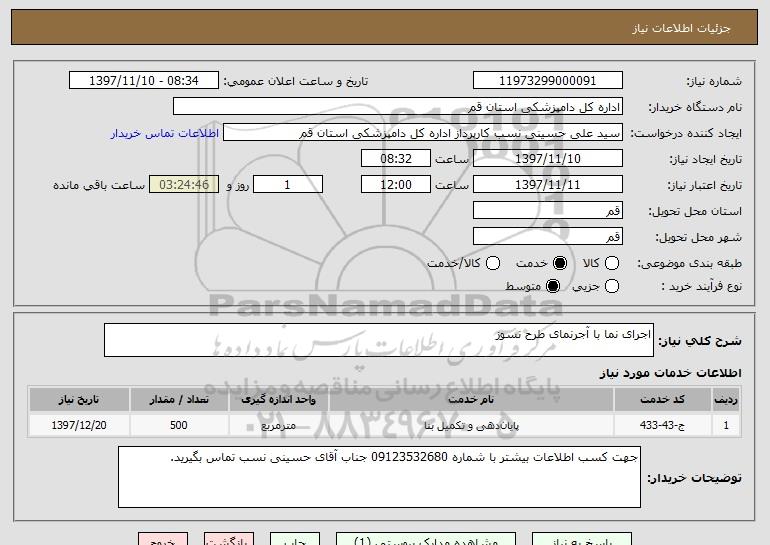Click the announcement date field 1397/11/10 - 08:34
This screenshot has width=770, height=545.
[144, 81]
